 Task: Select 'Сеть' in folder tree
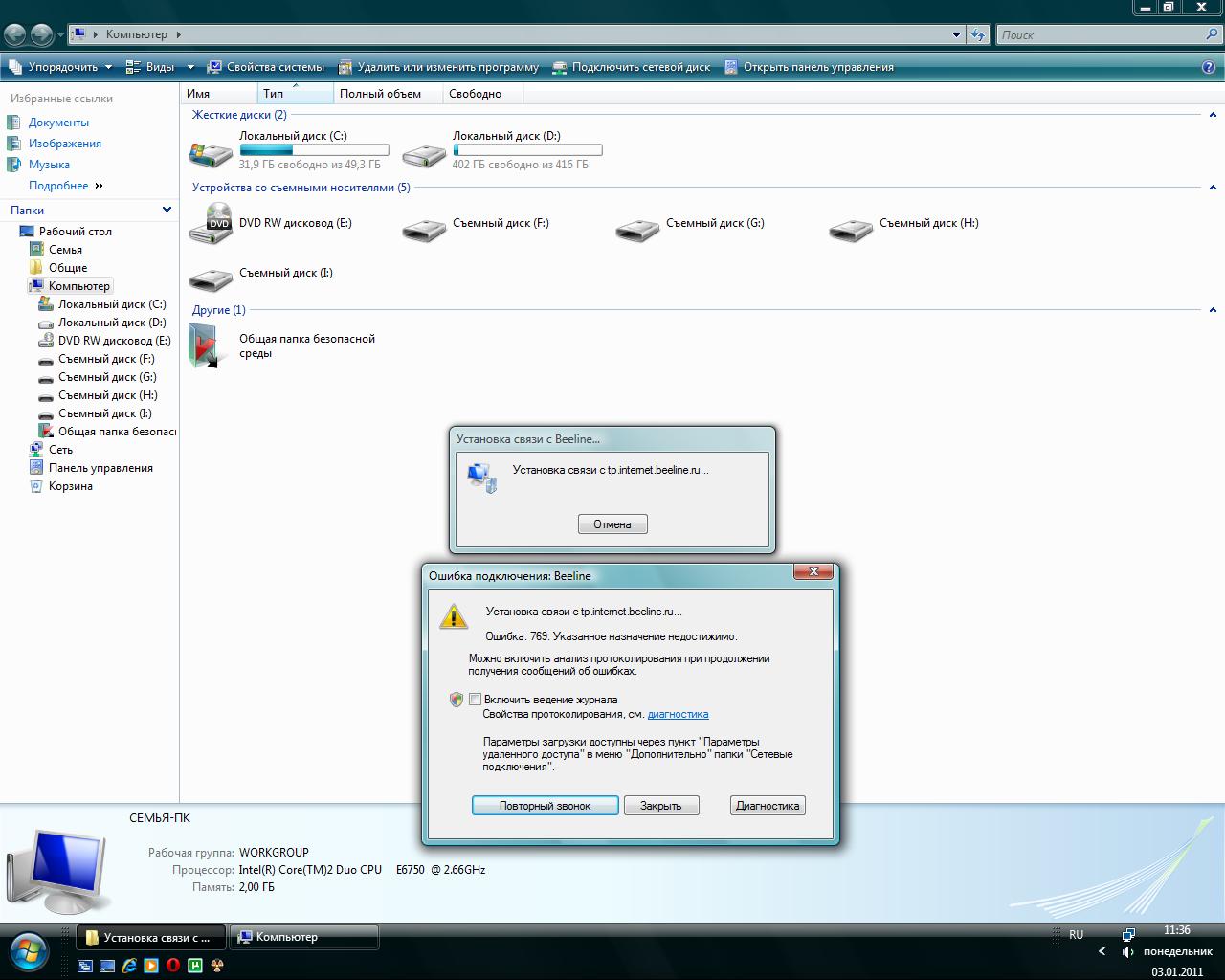[x=60, y=450]
